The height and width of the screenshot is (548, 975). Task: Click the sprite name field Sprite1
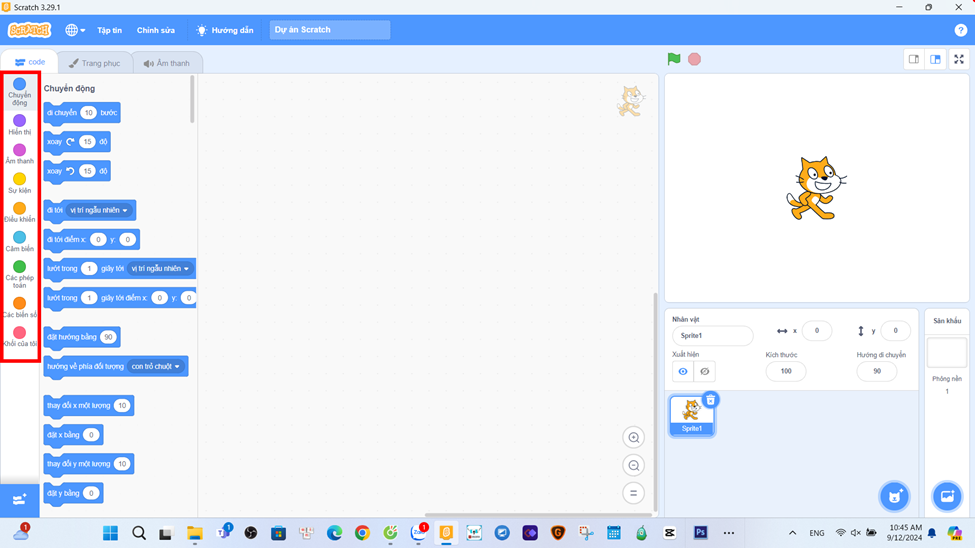[x=713, y=335]
